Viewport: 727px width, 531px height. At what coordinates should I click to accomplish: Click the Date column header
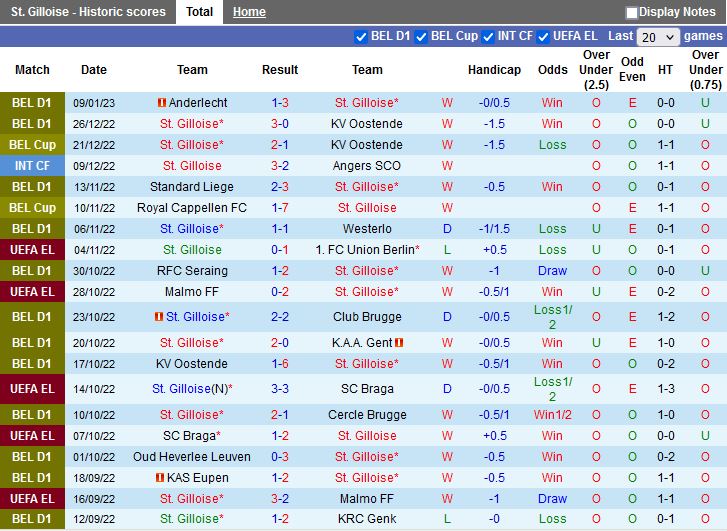pyautogui.click(x=94, y=70)
